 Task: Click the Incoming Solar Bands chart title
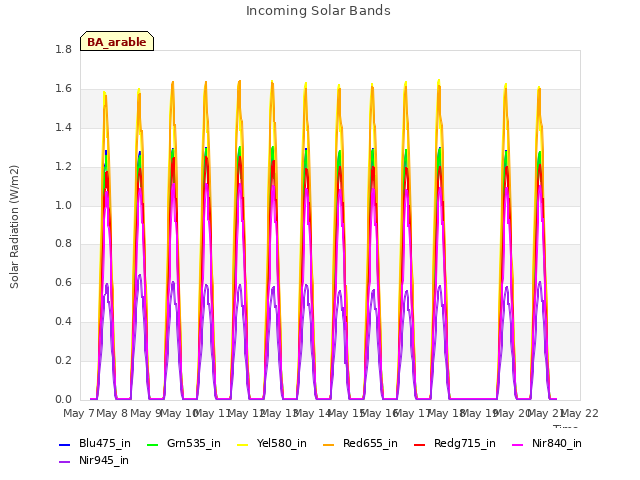point(318,11)
